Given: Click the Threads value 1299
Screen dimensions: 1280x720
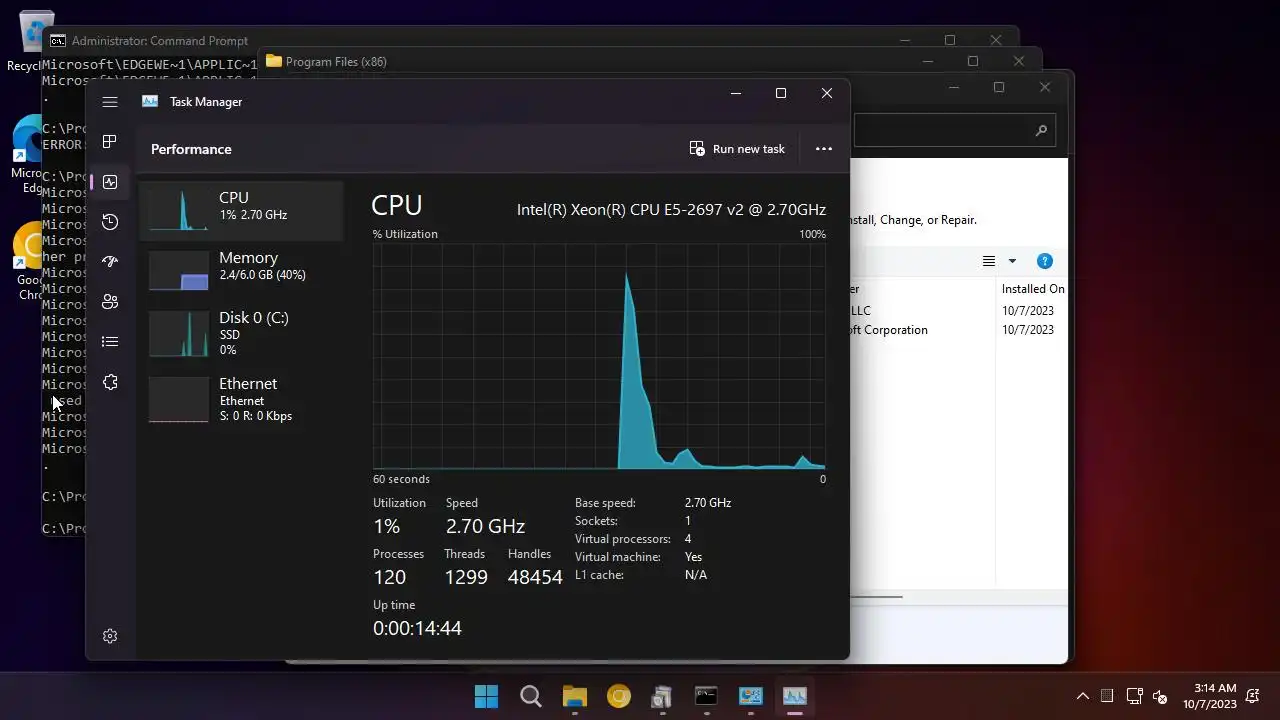Looking at the screenshot, I should pyautogui.click(x=466, y=577).
